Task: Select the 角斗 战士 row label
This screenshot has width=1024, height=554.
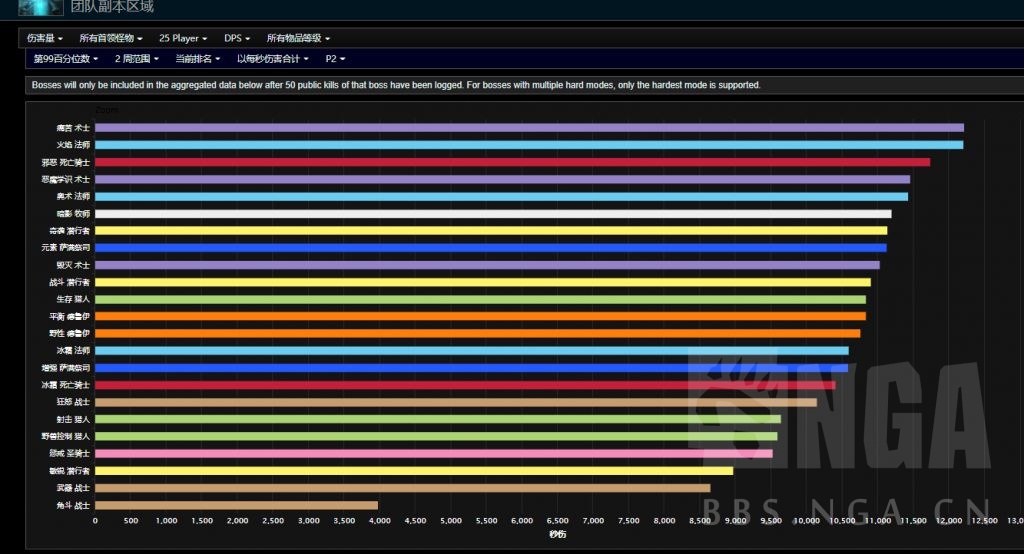Action: click(x=73, y=505)
